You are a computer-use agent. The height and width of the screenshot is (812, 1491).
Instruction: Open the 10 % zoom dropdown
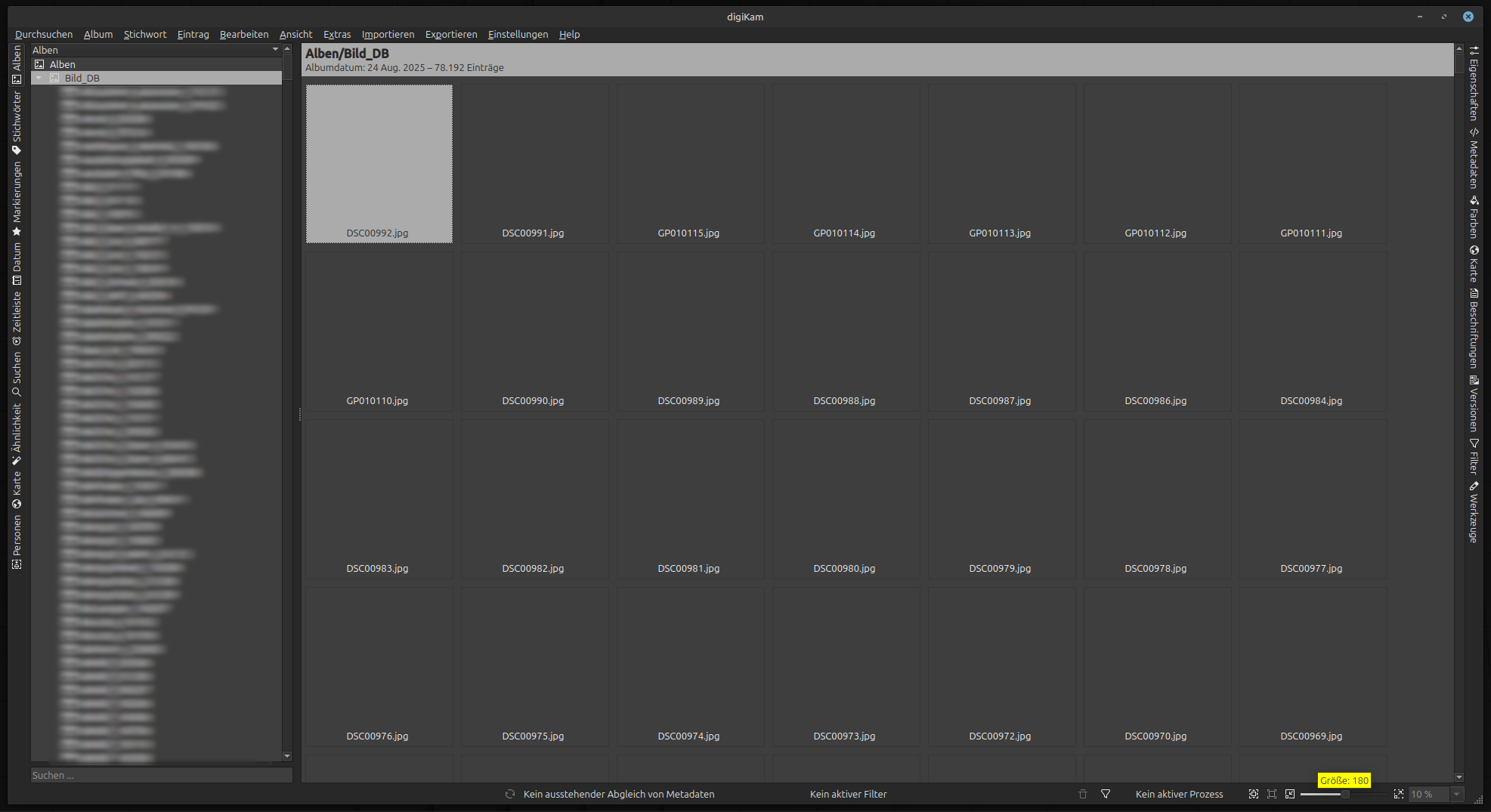1457,794
